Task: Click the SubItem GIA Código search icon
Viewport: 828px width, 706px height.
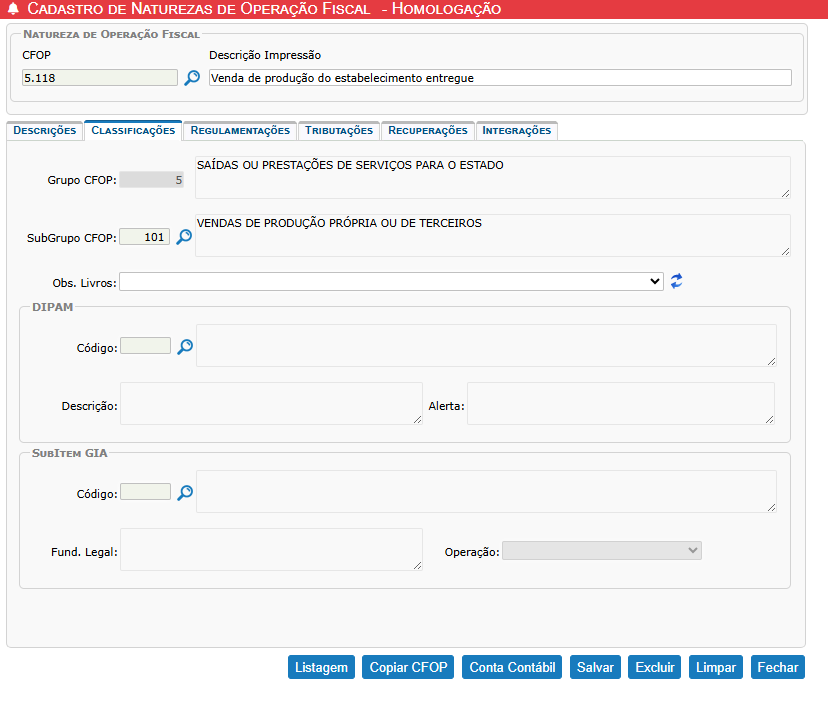Action: (185, 492)
